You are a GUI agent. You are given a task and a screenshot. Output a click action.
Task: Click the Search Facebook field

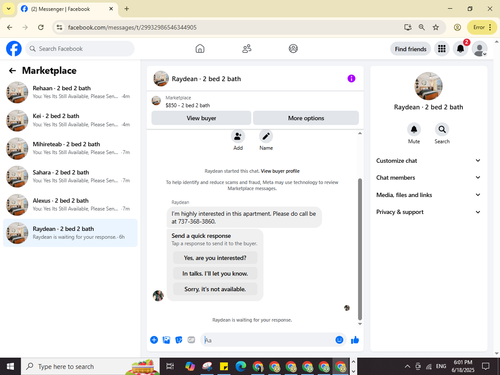80,49
